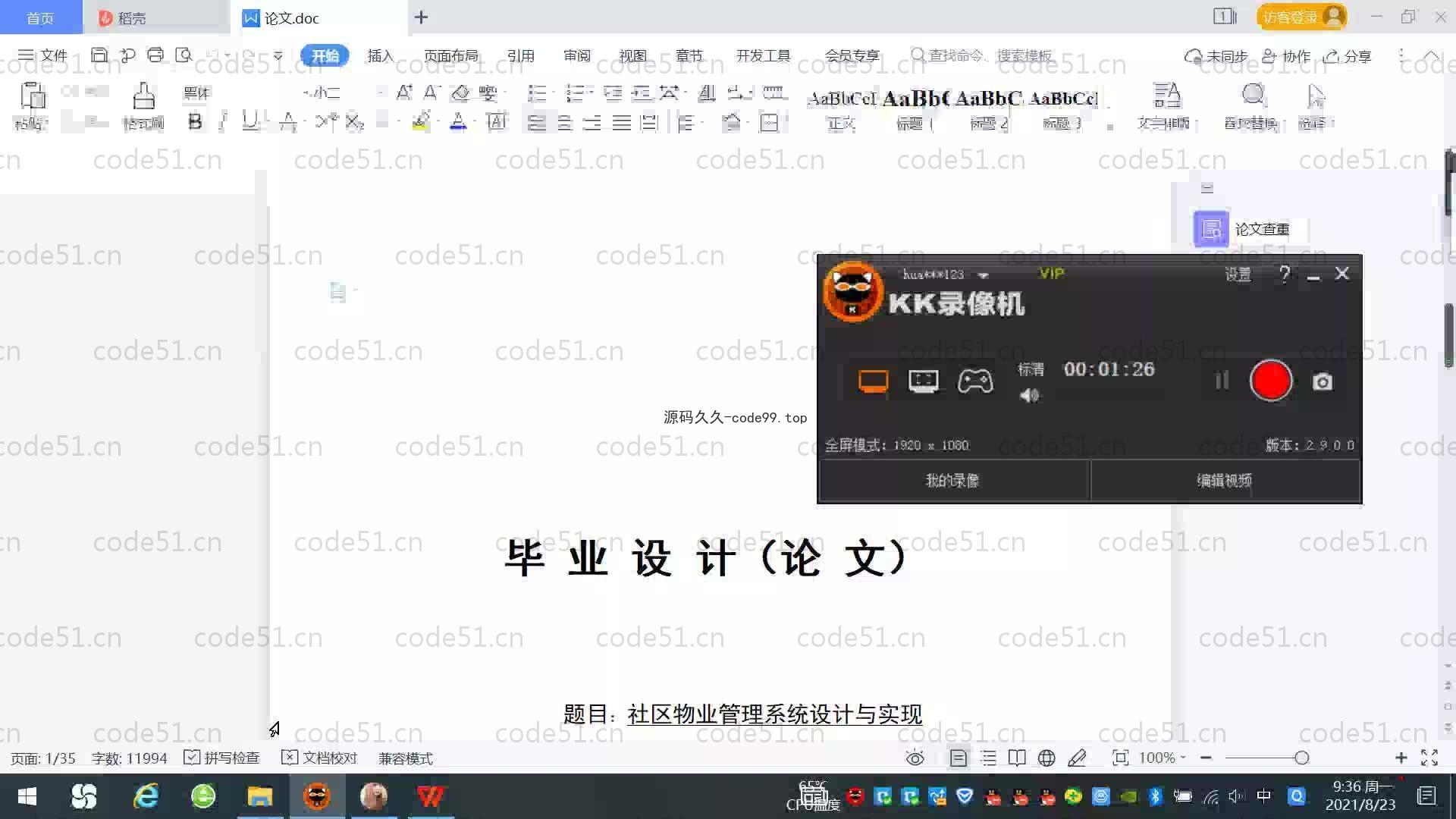Apply the 标题 2 style

pos(990,109)
